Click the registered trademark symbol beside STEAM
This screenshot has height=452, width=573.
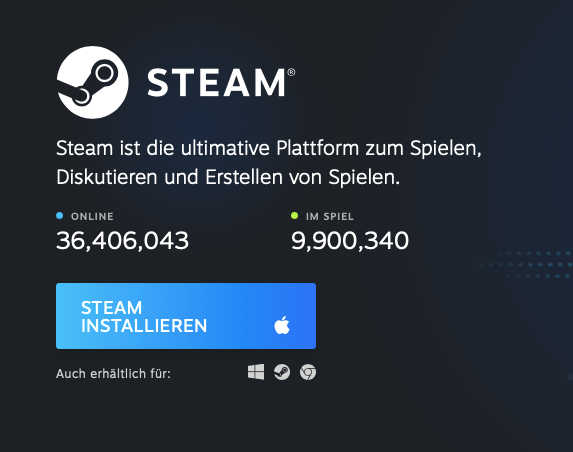(291, 72)
